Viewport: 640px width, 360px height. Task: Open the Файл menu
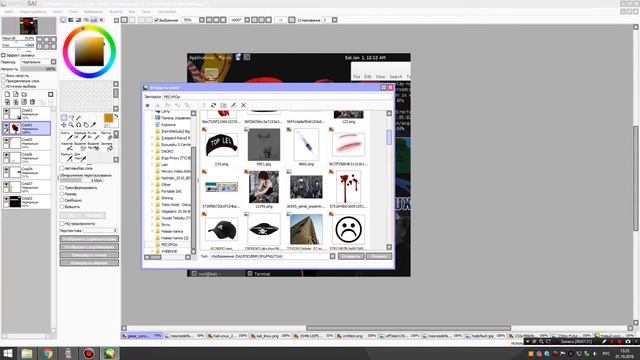tap(8, 12)
